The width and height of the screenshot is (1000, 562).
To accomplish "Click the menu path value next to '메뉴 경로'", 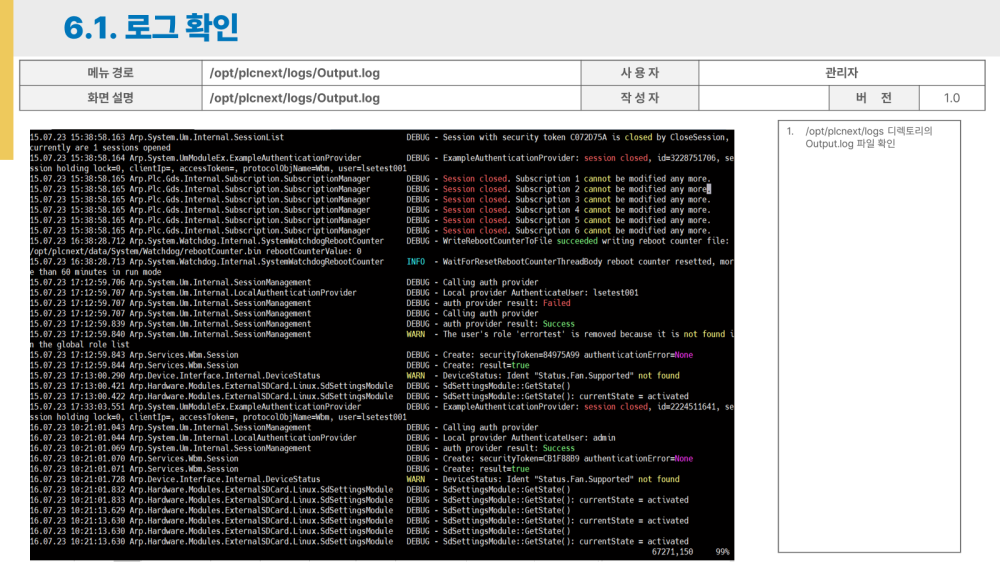I will (x=294, y=73).
